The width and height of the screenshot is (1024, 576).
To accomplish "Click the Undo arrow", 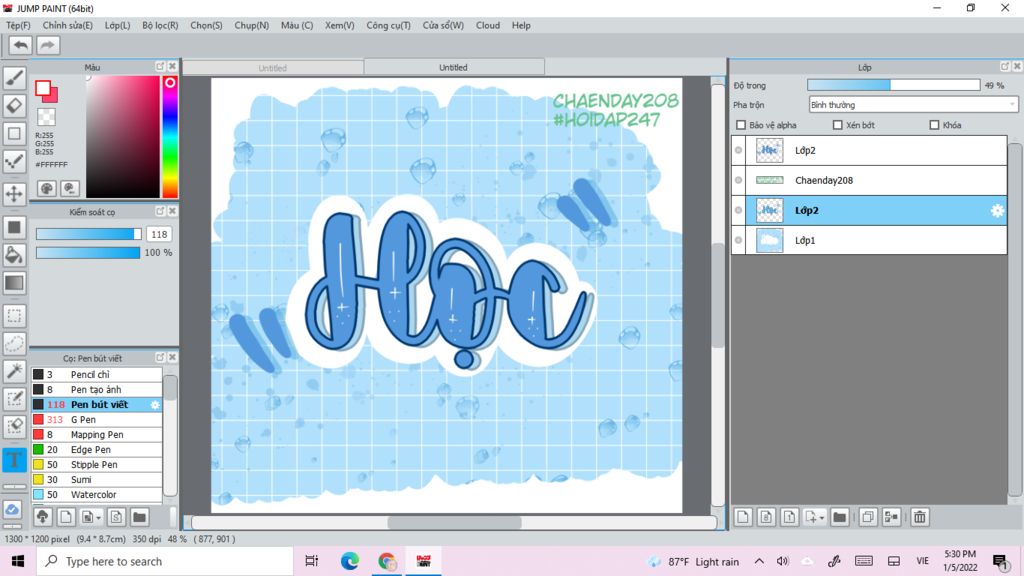I will tap(21, 45).
